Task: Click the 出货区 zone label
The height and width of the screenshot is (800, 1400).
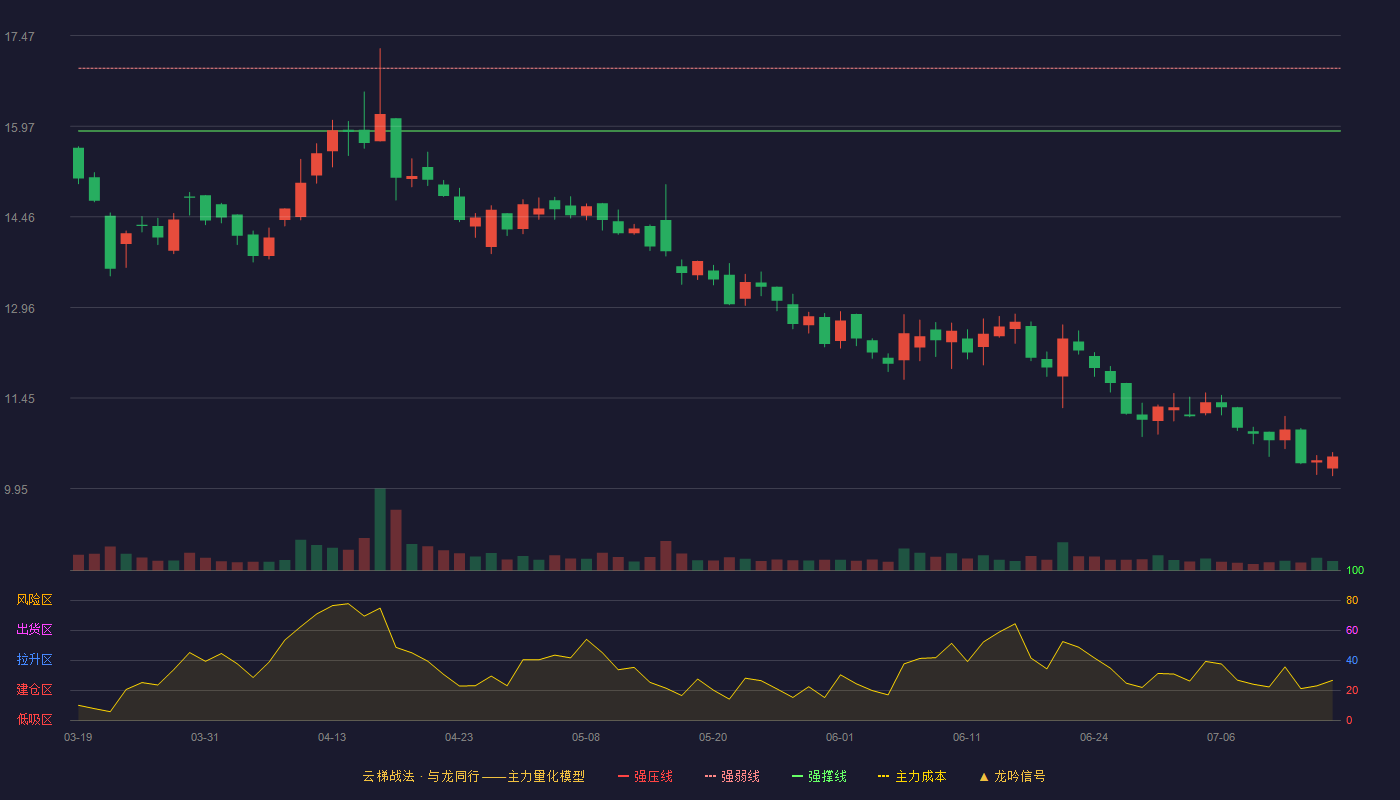Action: pos(34,630)
